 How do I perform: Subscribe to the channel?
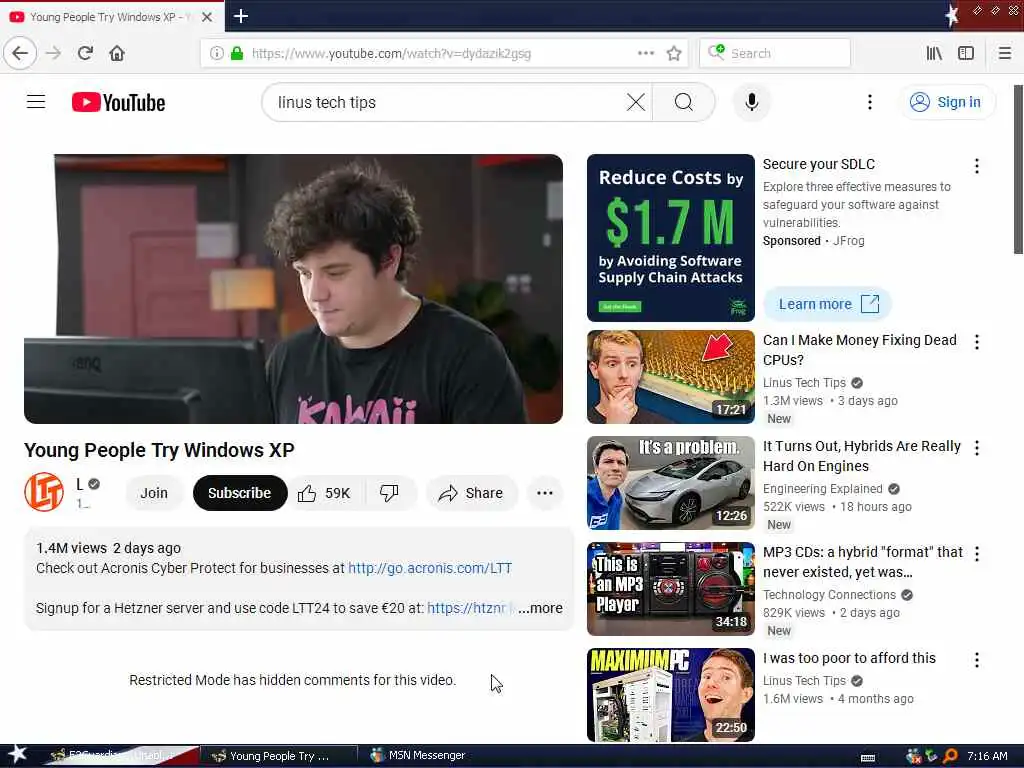[x=240, y=493]
